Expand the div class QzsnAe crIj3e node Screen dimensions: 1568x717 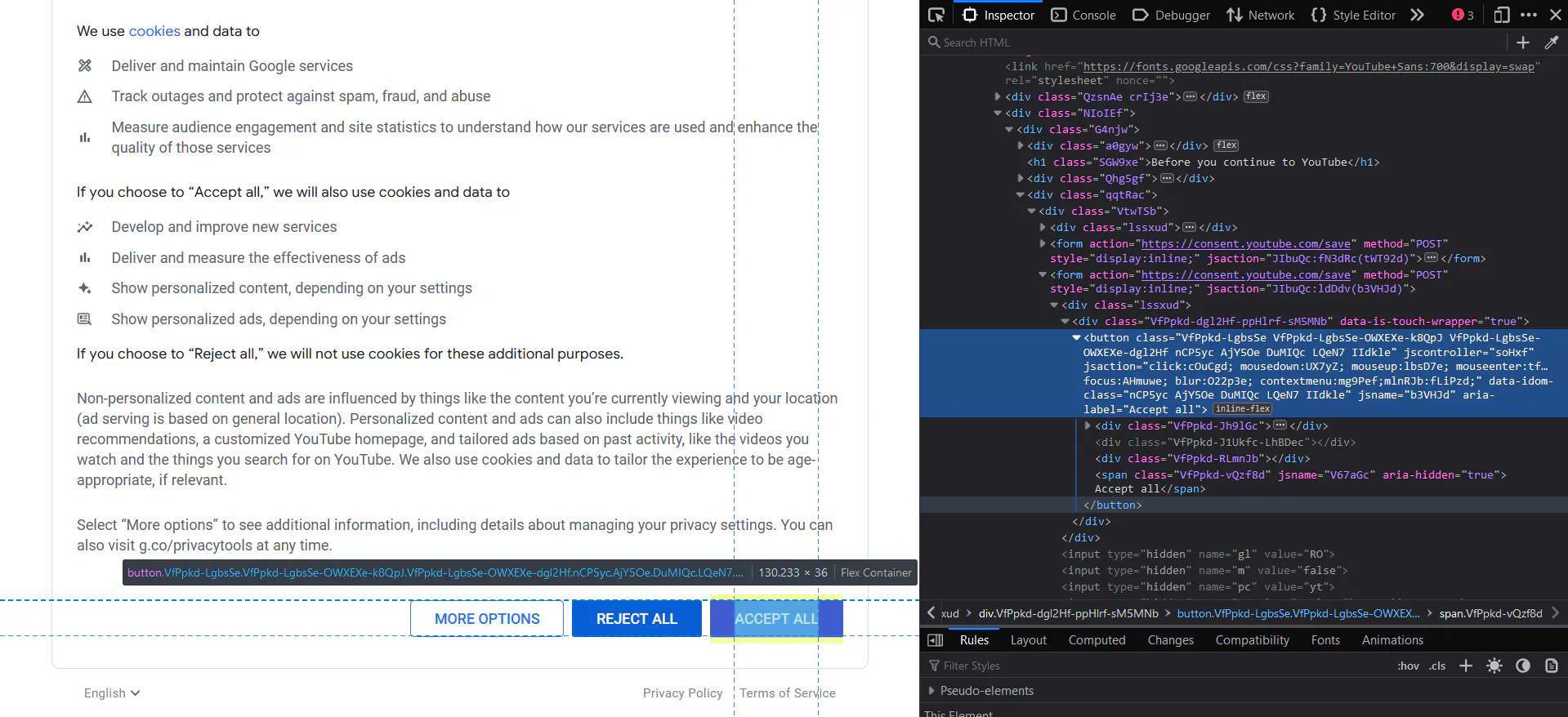click(x=998, y=96)
